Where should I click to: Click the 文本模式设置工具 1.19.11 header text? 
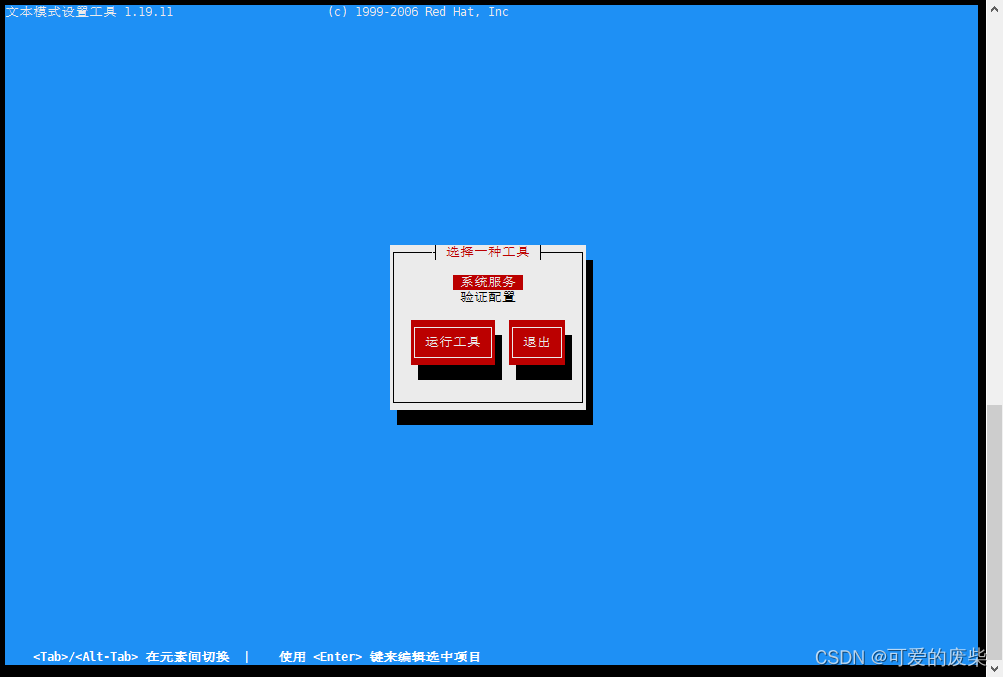coord(89,12)
